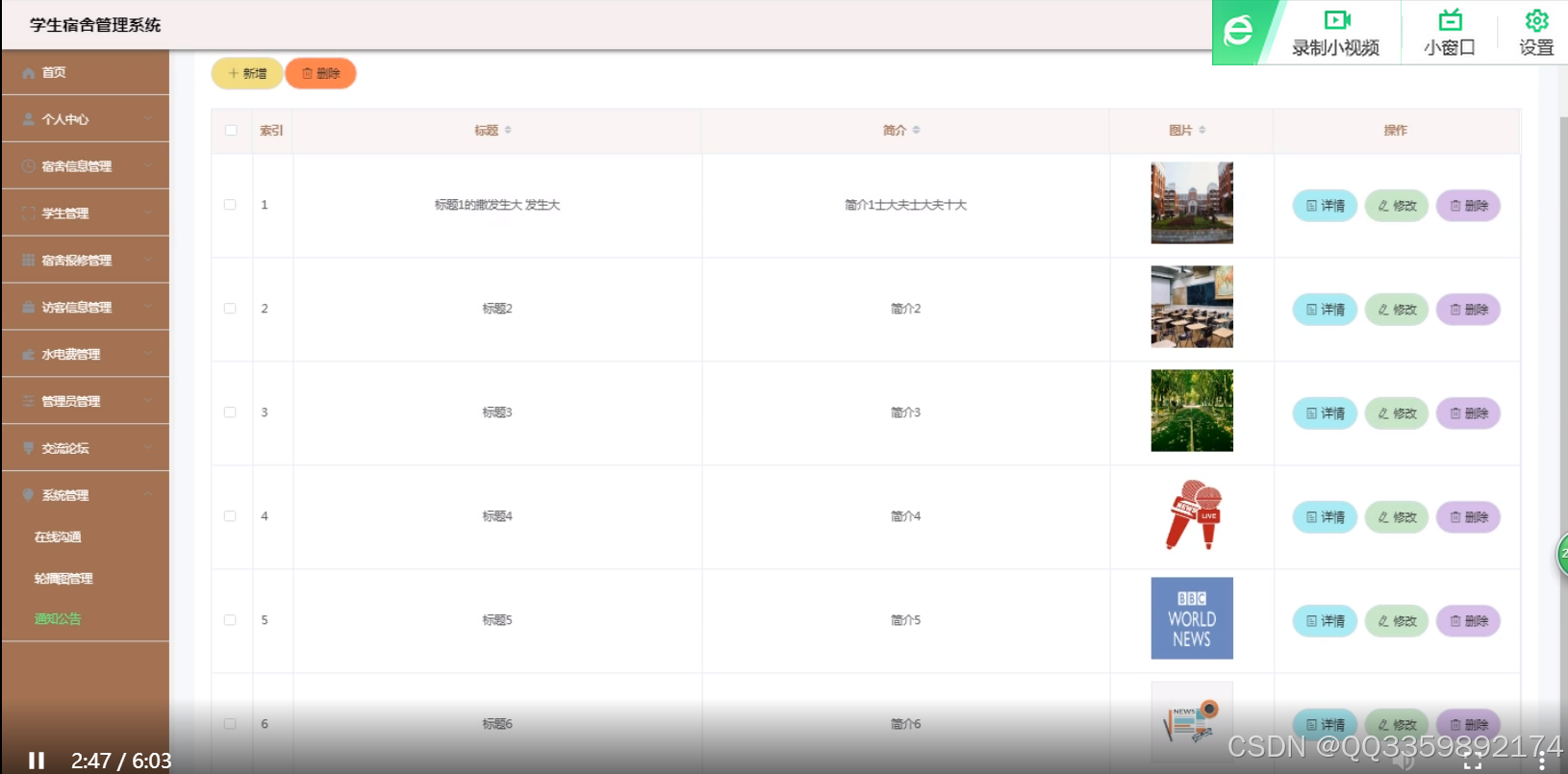This screenshot has width=1568, height=774.
Task: Sort table by 简介 column arrows
Action: click(x=916, y=130)
